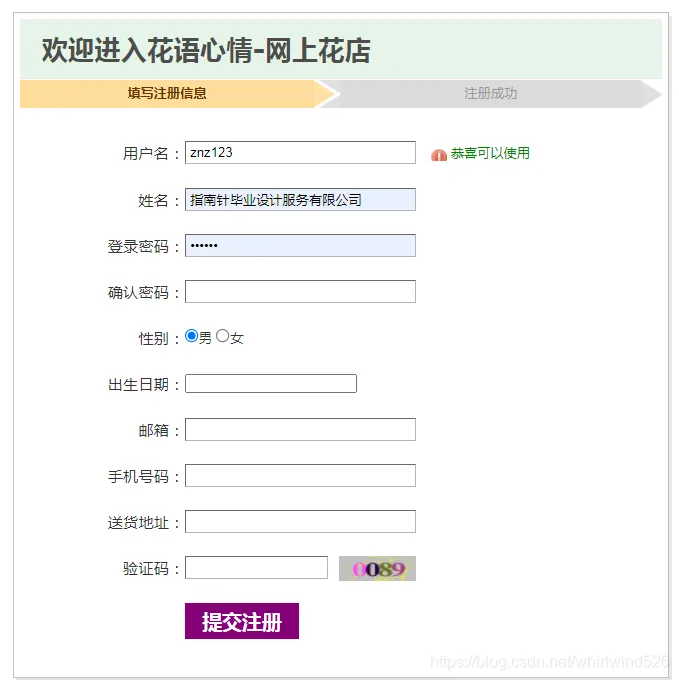Viewport: 679px width, 680px height.
Task: Switch to the 注册成功 step tab
Action: coord(490,93)
